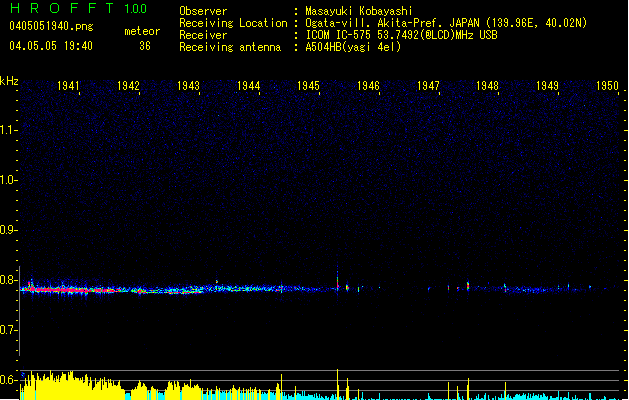Click the timestamp 04.05.05 19:40

click(x=51, y=46)
